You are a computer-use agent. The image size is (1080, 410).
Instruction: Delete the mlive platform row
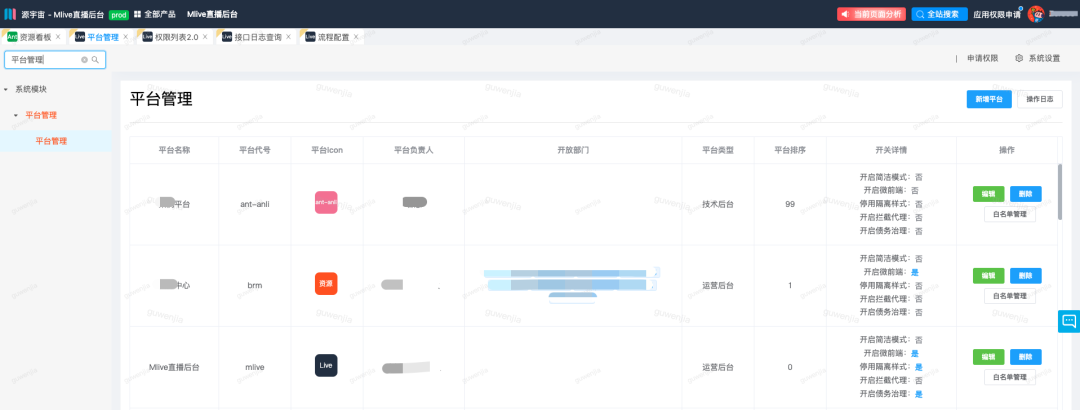pyautogui.click(x=1026, y=357)
